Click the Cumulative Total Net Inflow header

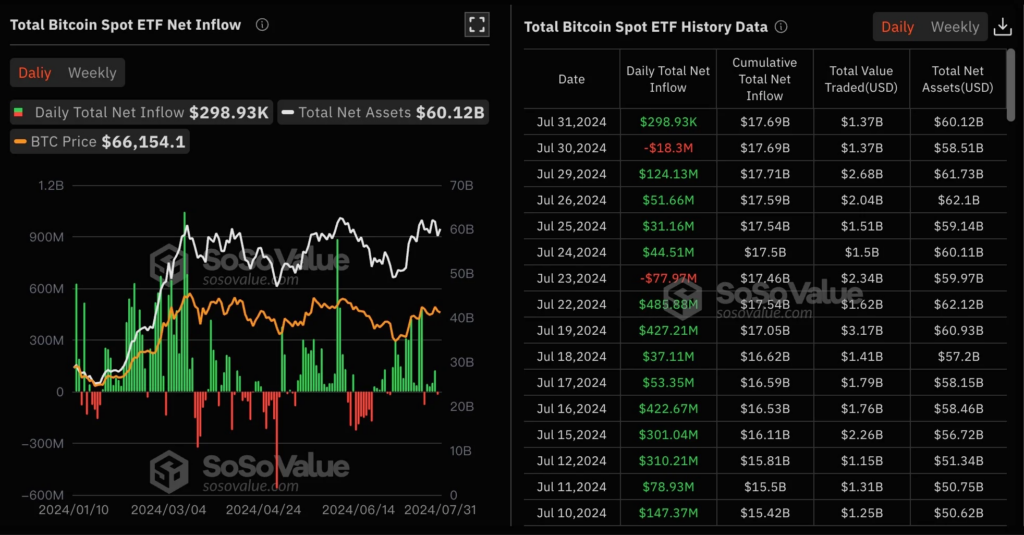tap(764, 79)
